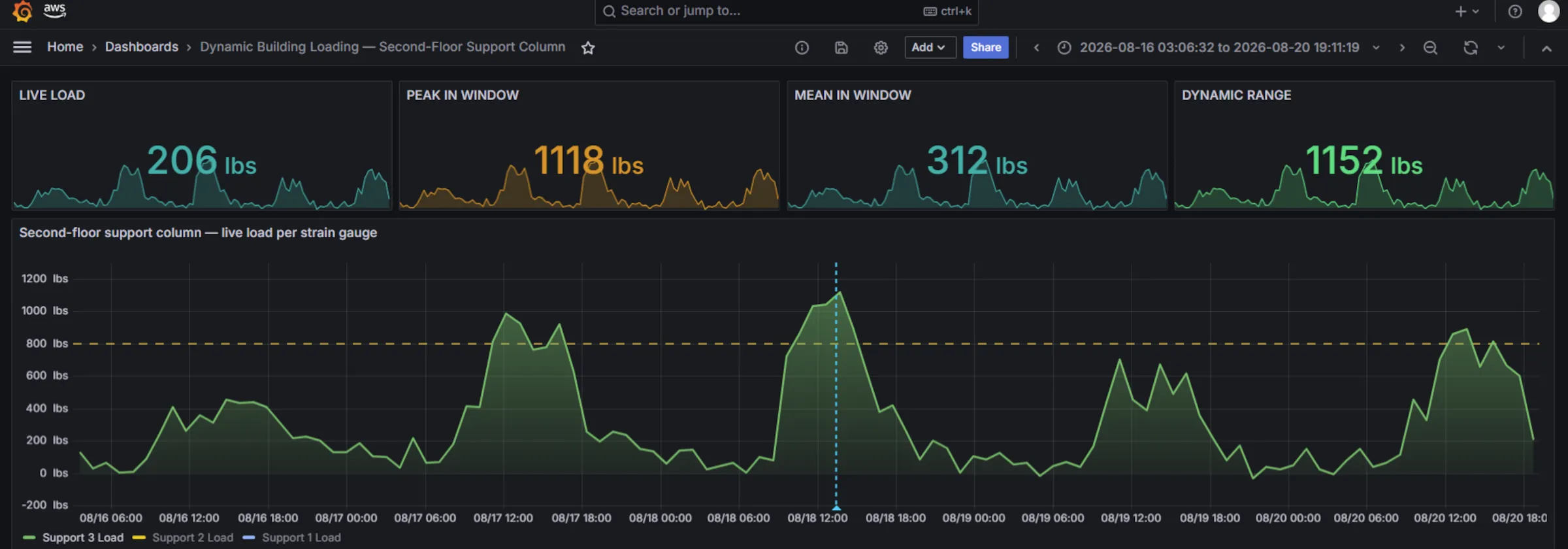Collapse the top toolbar chevron
This screenshot has width=1568, height=549.
tap(1546, 48)
